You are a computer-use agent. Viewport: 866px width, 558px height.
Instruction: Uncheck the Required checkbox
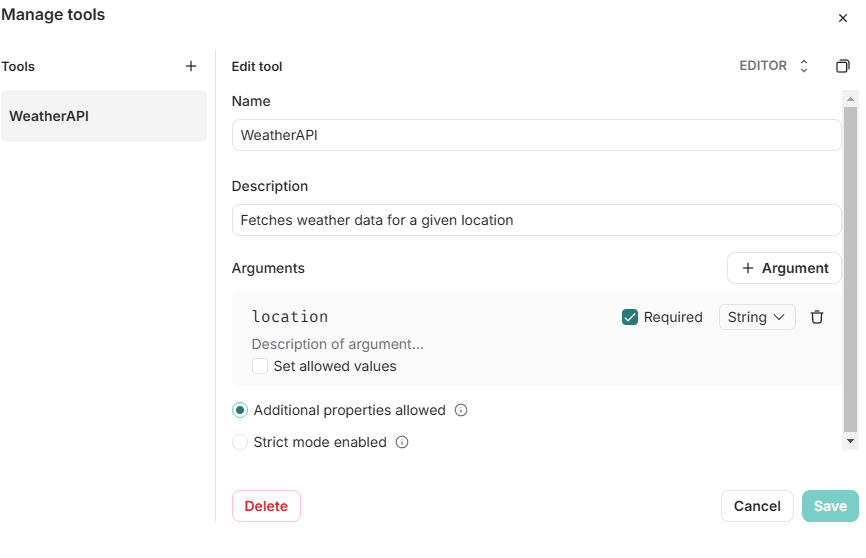(630, 317)
